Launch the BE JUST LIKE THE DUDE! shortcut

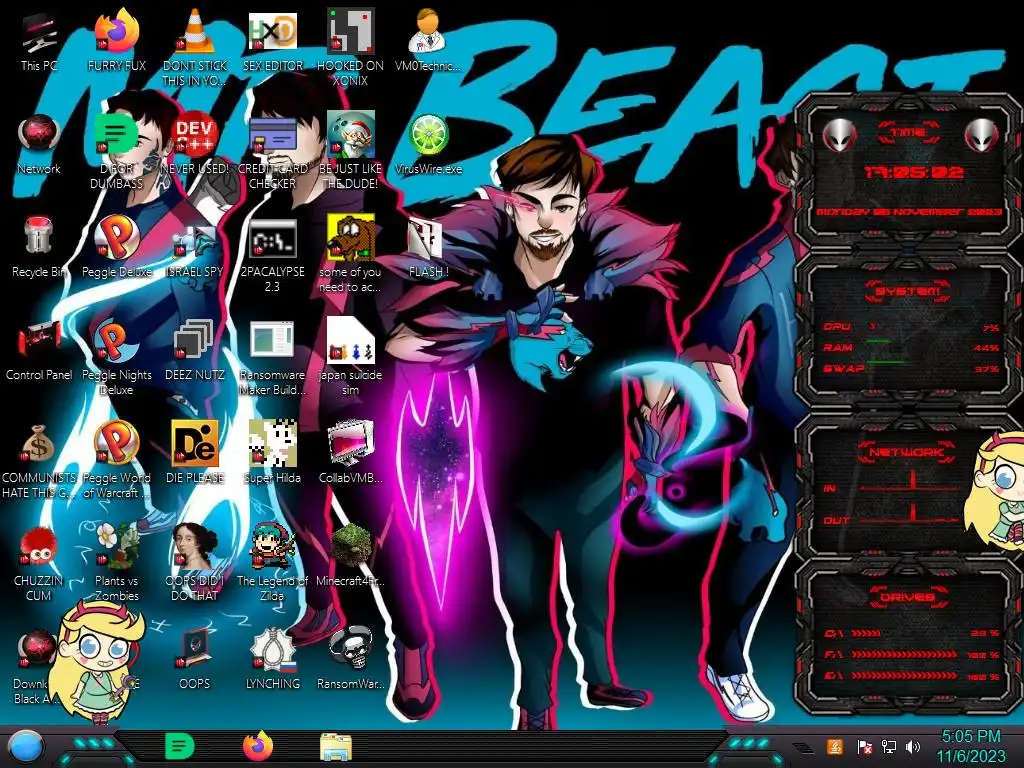tap(350, 150)
